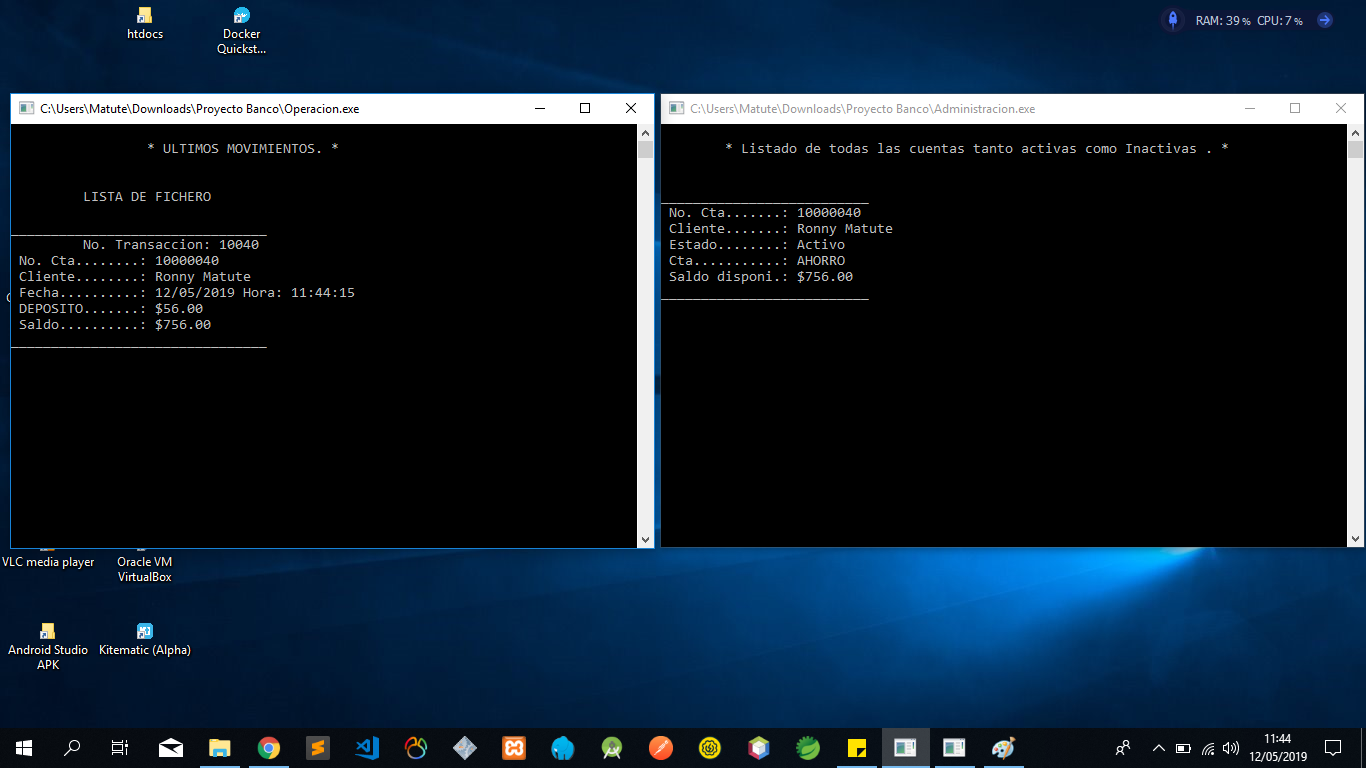Image resolution: width=1366 pixels, height=768 pixels.
Task: Click Operacion.exe title bar path
Action: [x=200, y=109]
